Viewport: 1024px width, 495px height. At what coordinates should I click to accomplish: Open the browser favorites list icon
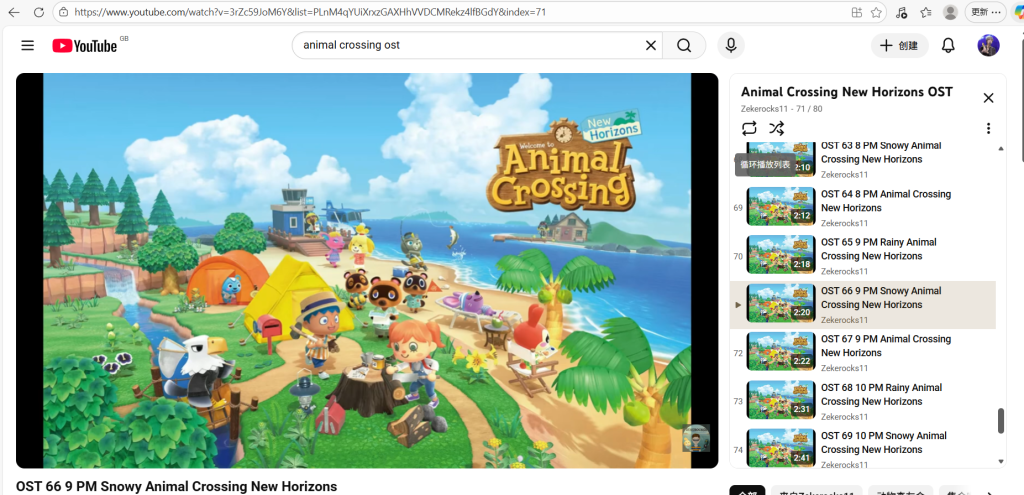click(926, 12)
